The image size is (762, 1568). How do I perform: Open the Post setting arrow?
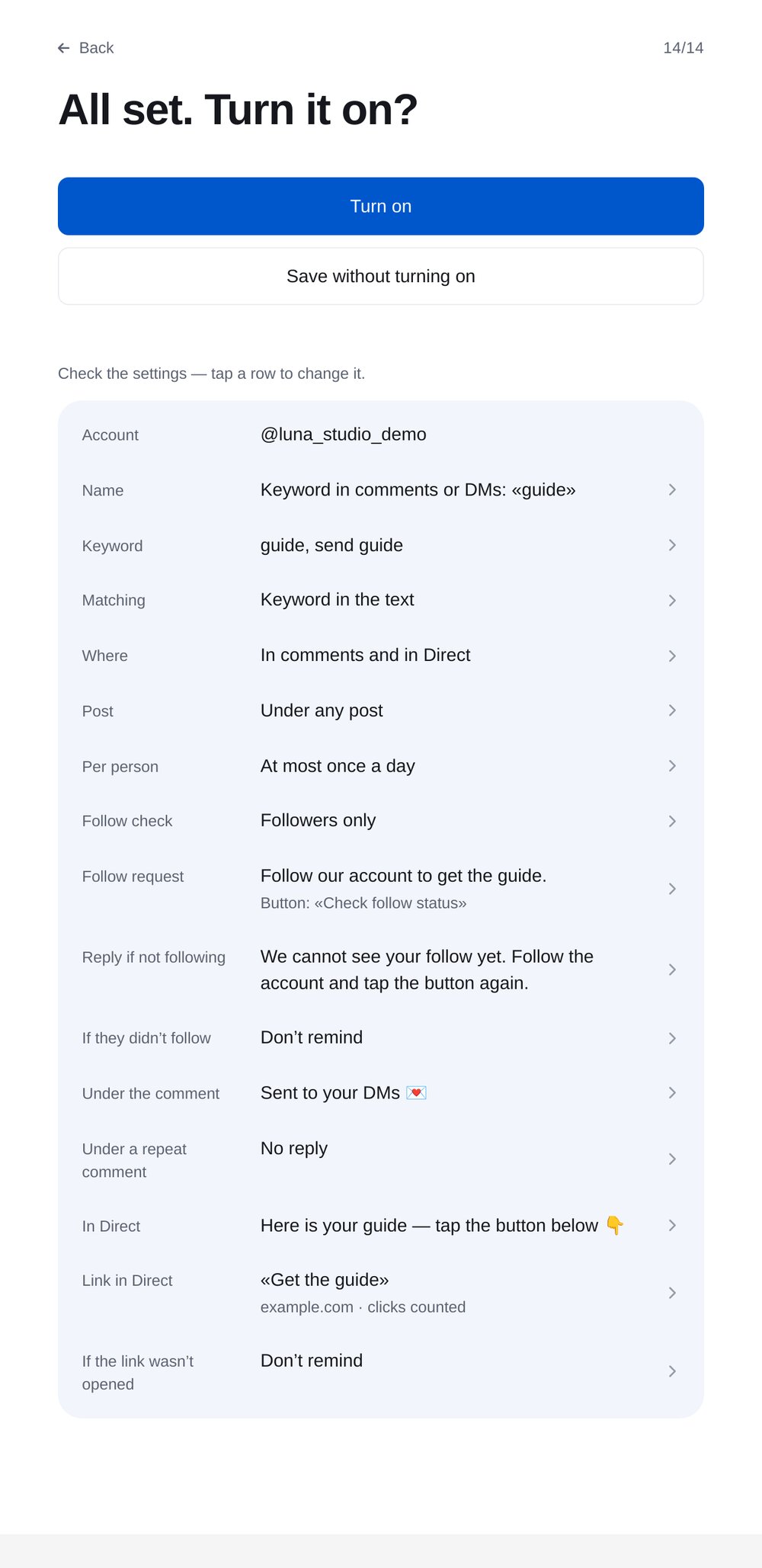[x=672, y=710]
